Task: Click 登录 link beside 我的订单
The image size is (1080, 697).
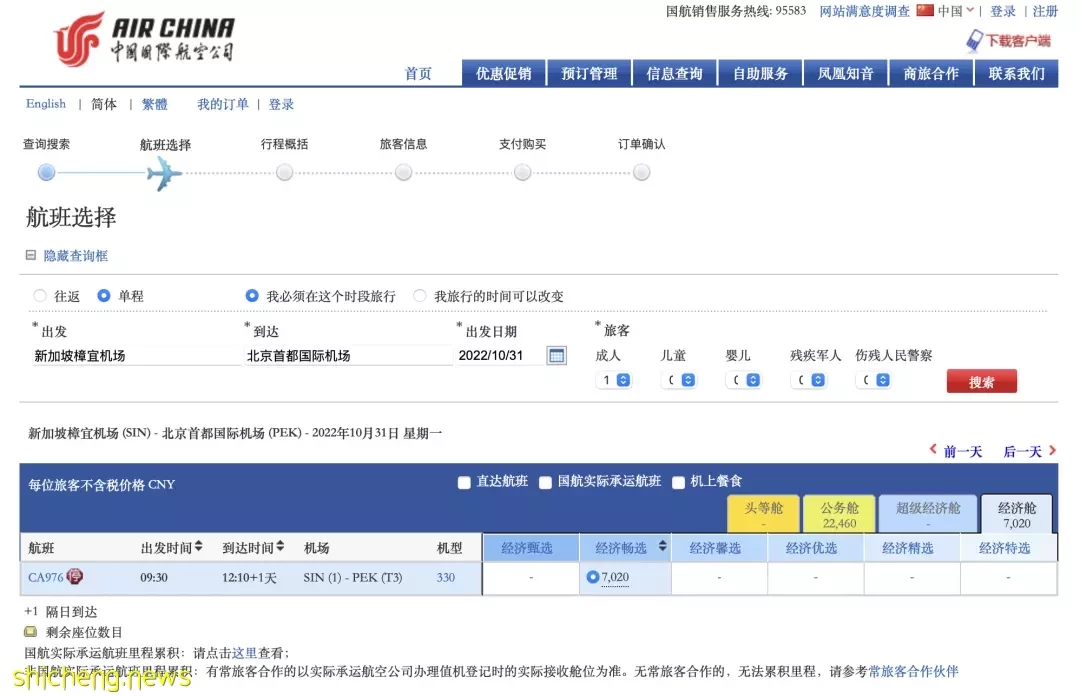Action: point(281,105)
